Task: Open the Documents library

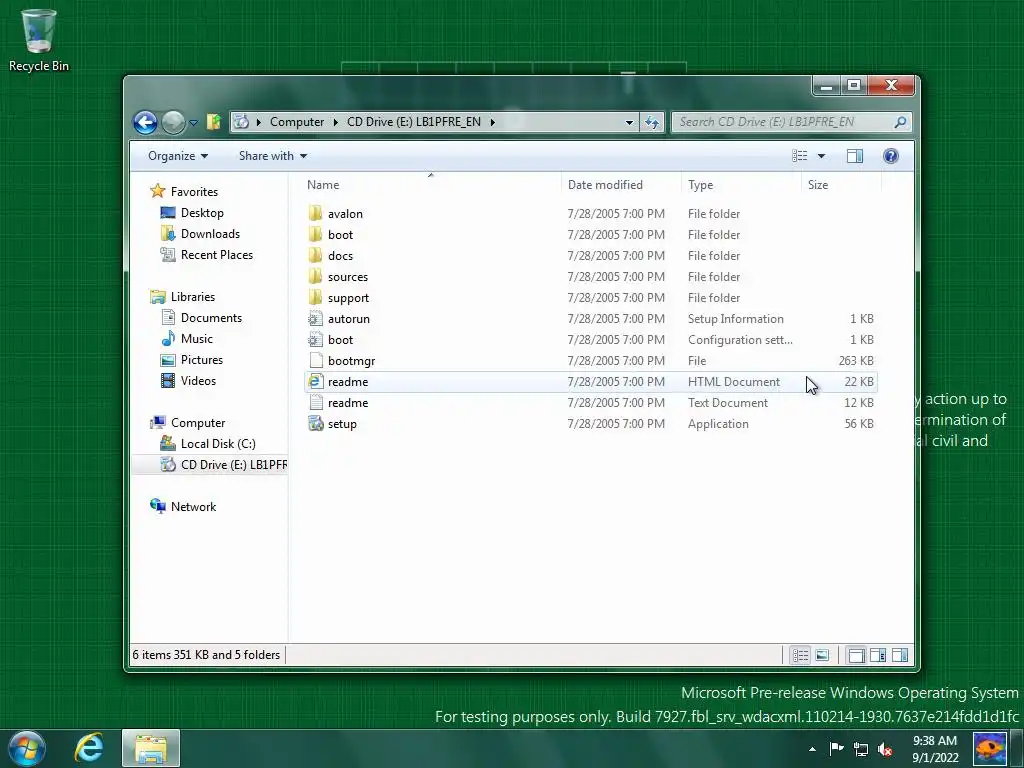Action: coord(211,317)
